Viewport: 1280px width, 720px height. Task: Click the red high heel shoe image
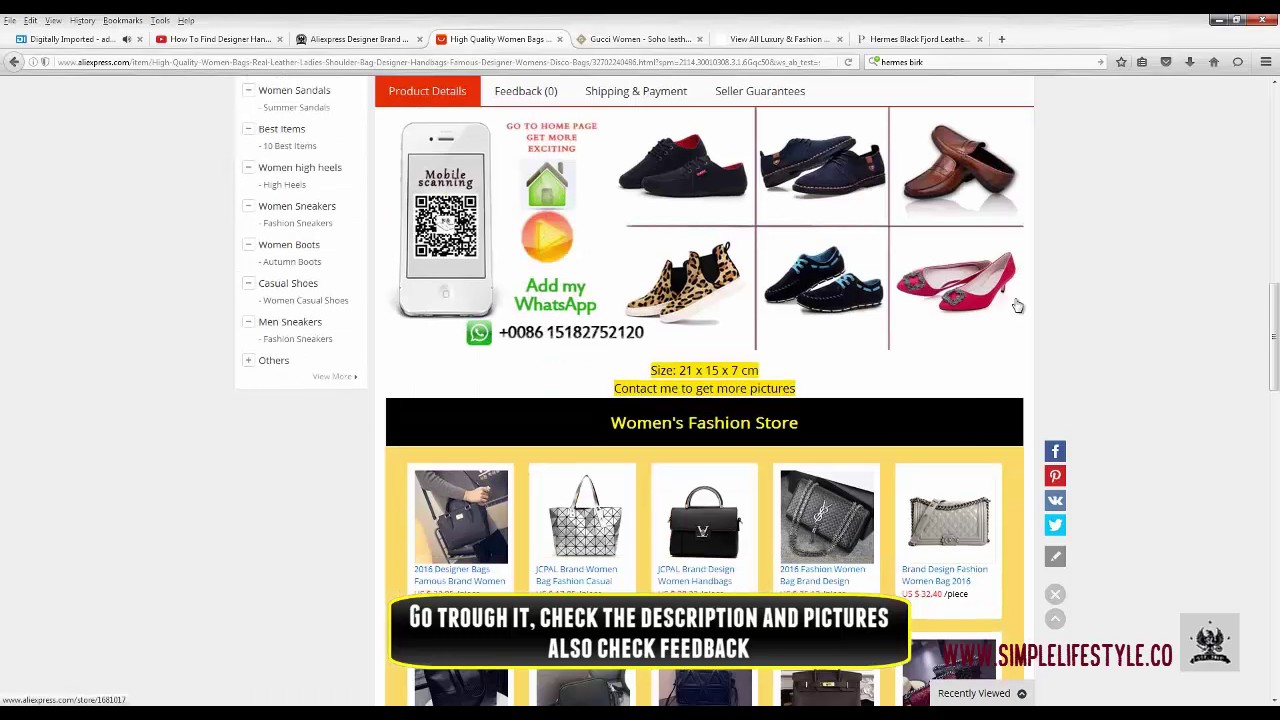956,283
